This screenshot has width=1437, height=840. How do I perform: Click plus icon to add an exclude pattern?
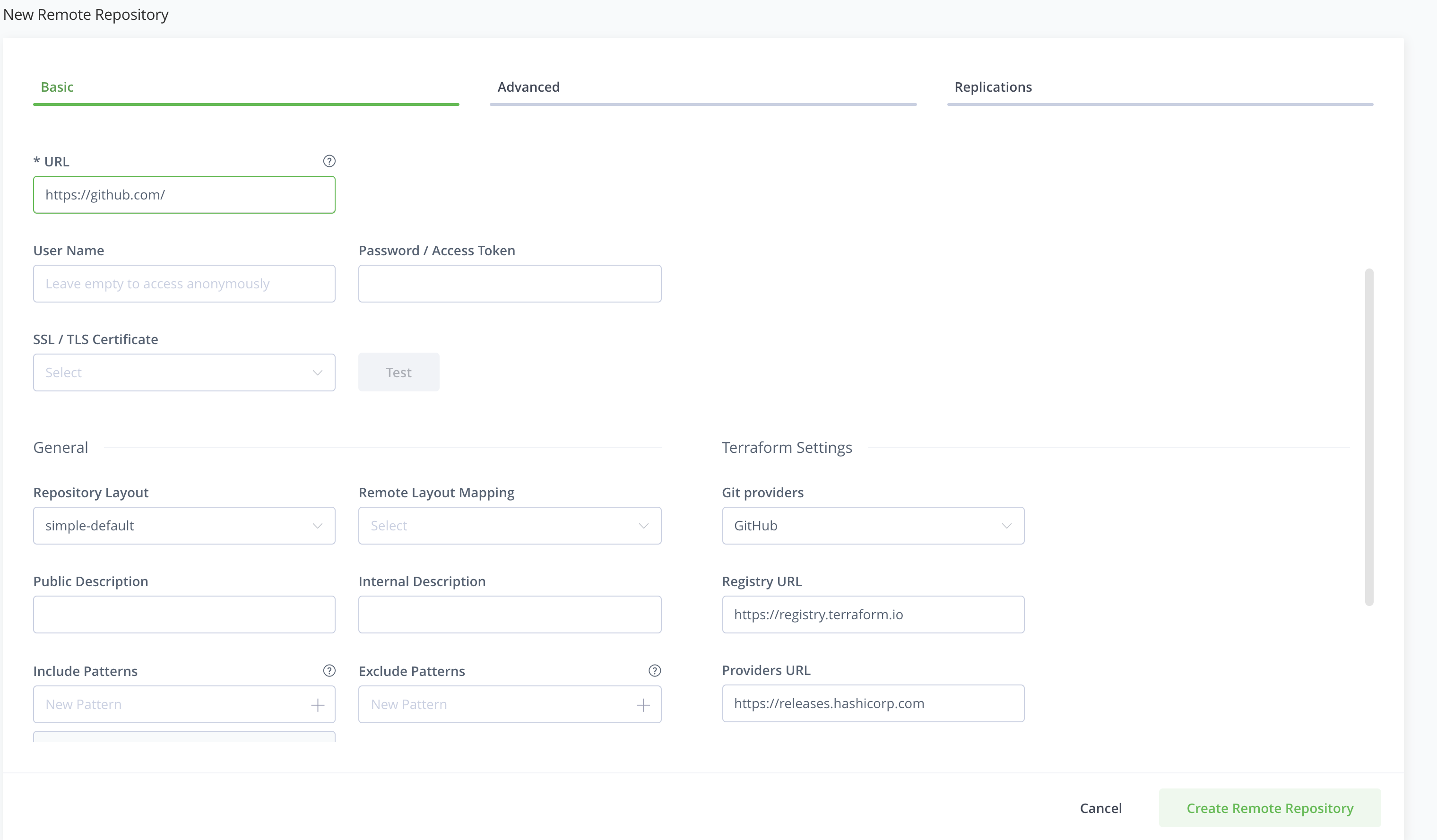point(643,705)
